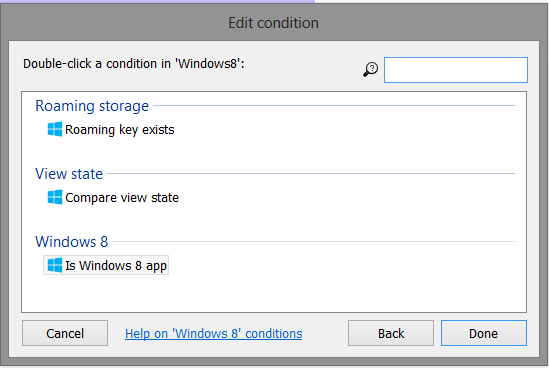Click the magnifying glass search icon

pos(370,69)
